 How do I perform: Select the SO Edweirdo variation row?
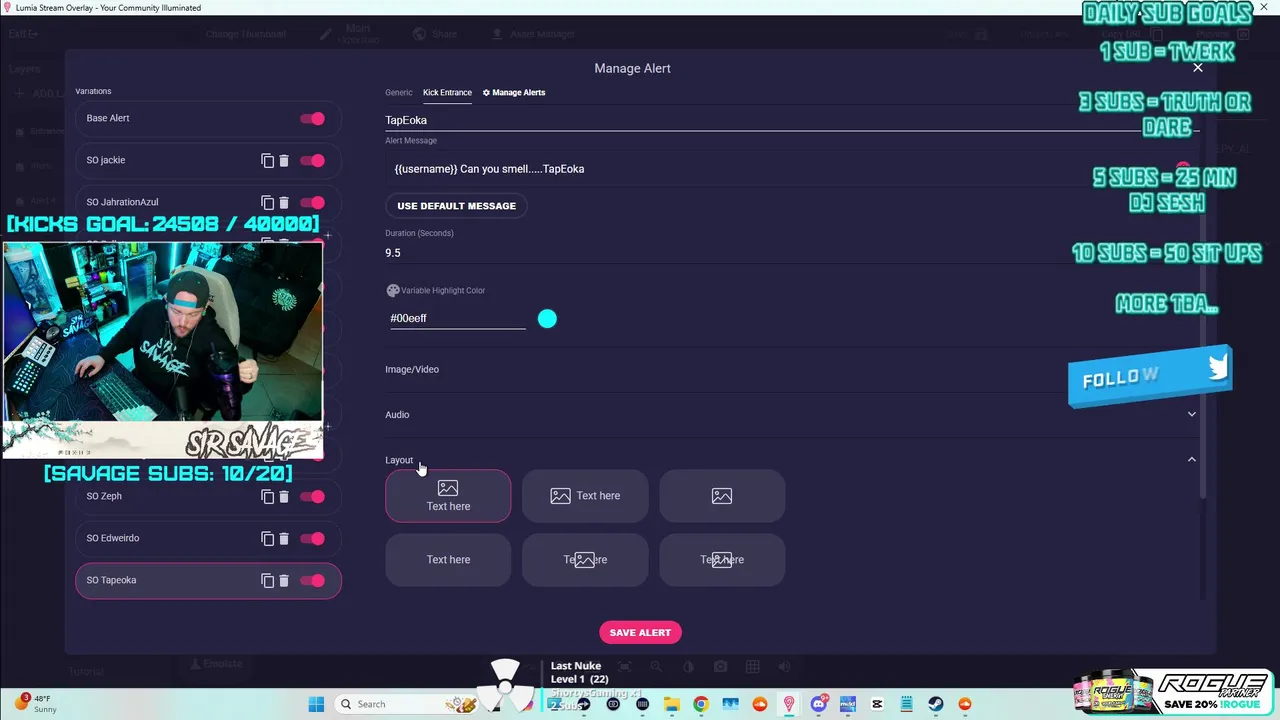click(208, 538)
